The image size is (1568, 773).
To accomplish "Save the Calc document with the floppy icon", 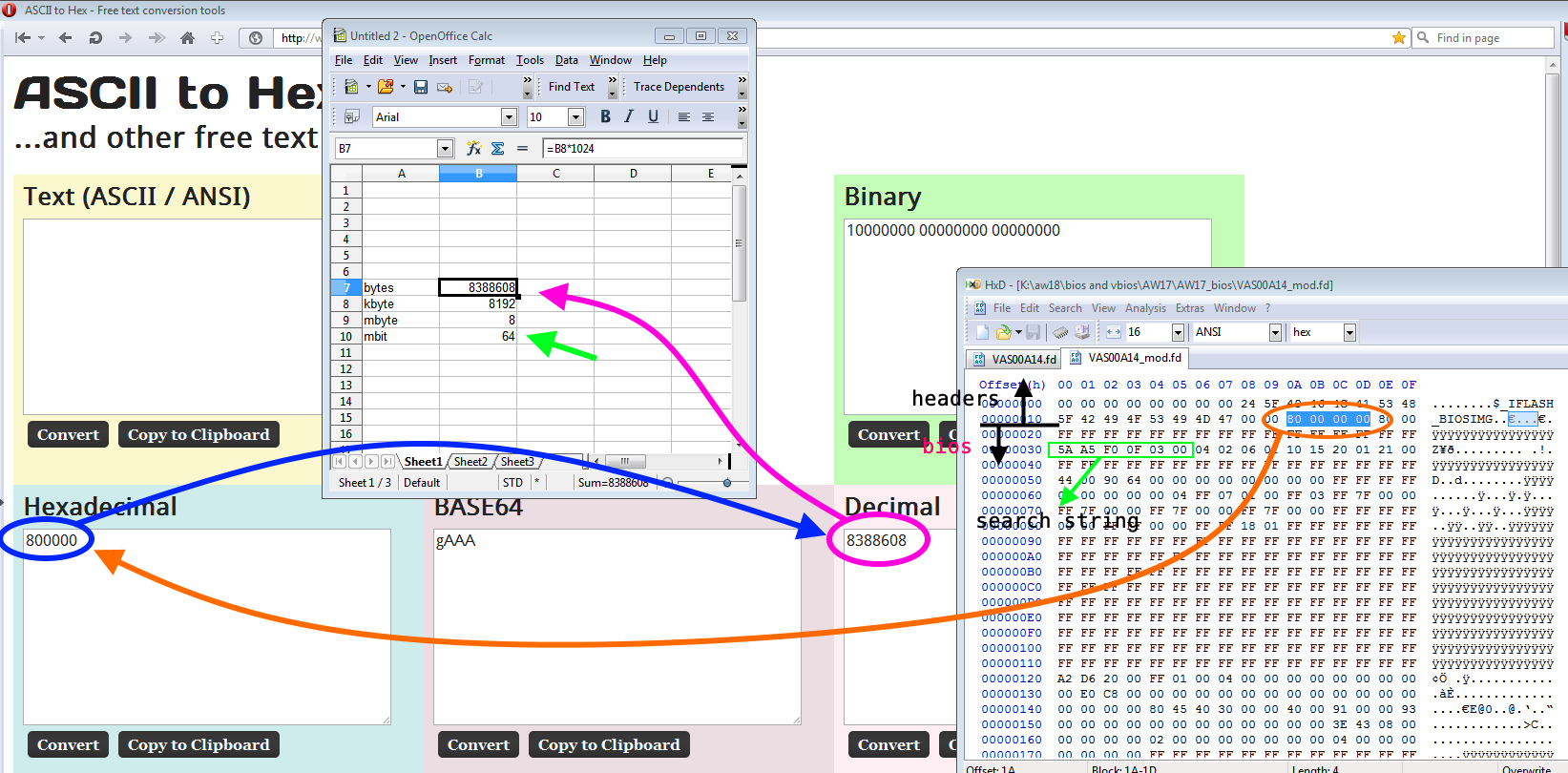I will pos(420,87).
